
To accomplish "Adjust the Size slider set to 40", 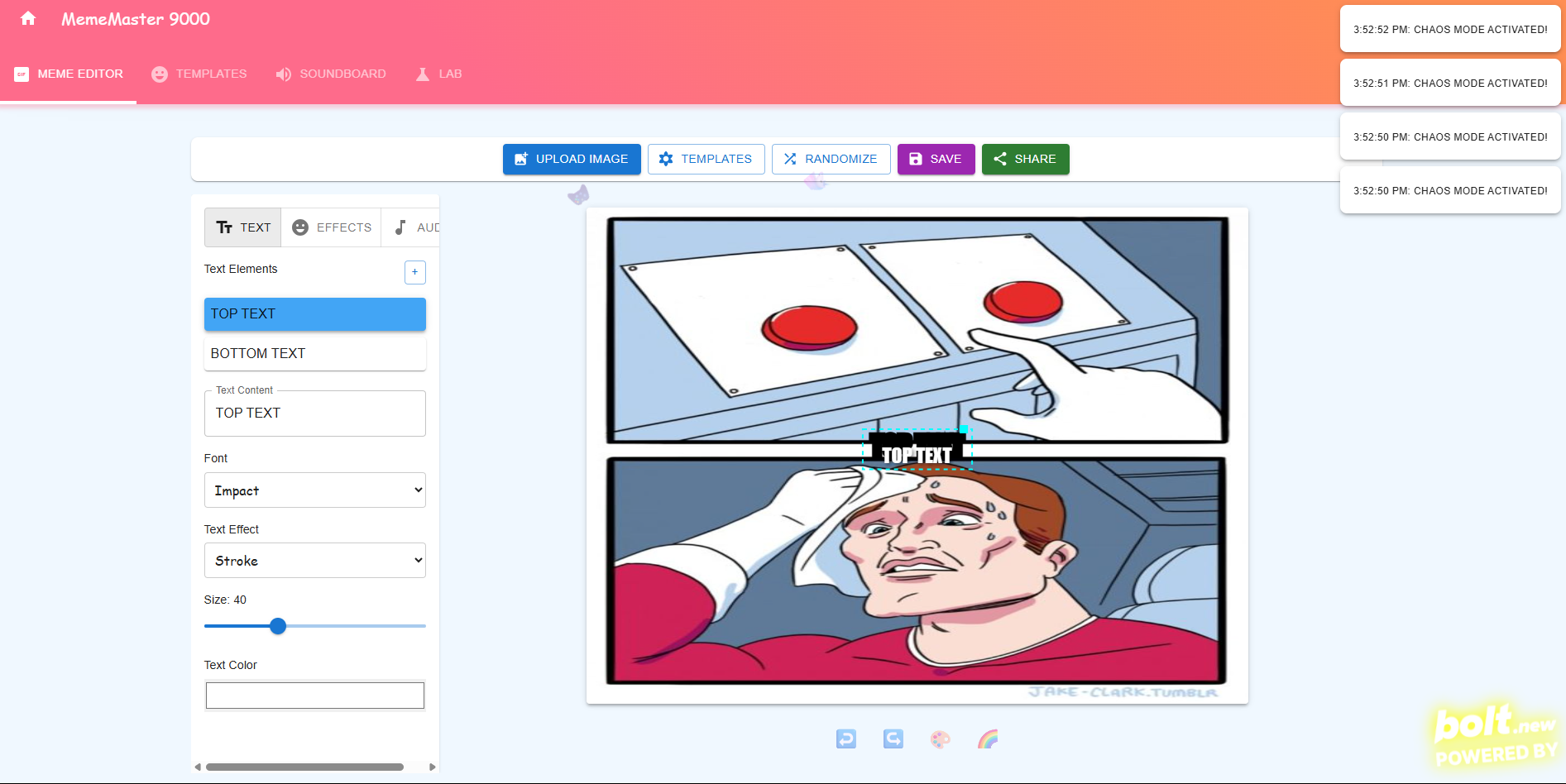I will coord(278,626).
